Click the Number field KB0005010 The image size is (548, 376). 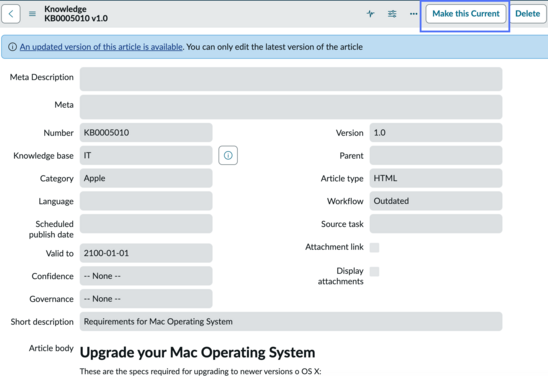point(146,132)
